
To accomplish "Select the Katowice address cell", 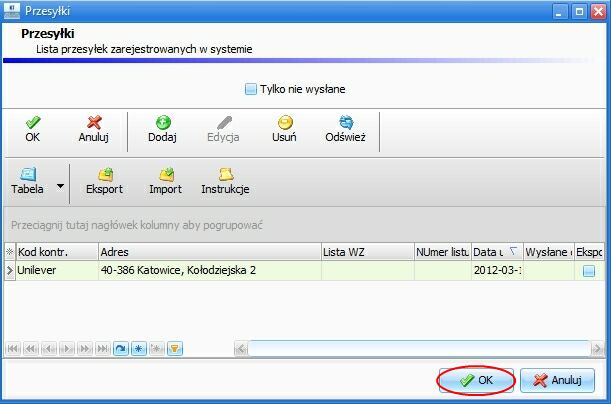I will pos(210,270).
